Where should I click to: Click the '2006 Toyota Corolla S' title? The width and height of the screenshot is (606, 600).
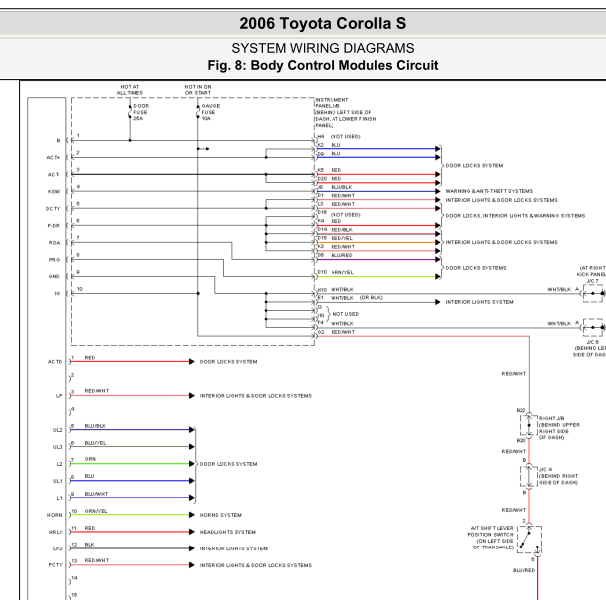(323, 24)
